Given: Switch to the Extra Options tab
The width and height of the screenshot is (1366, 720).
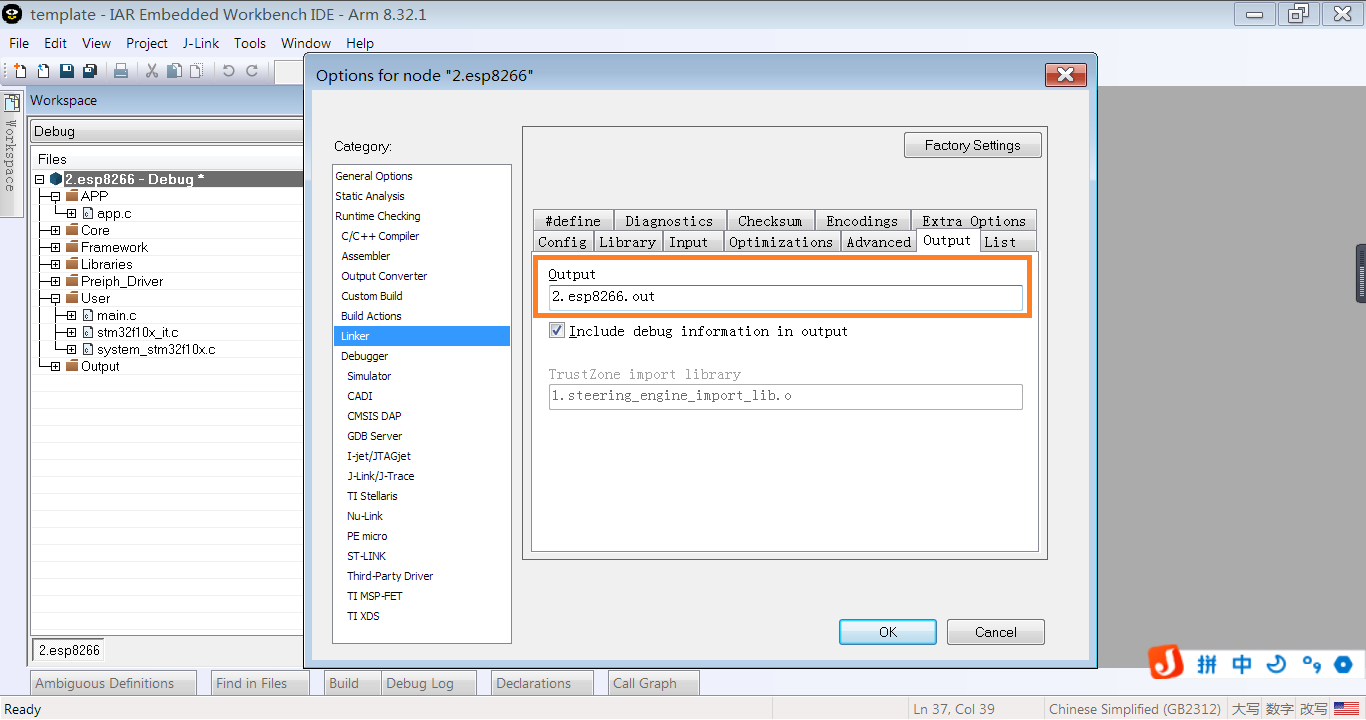Looking at the screenshot, I should [x=973, y=221].
